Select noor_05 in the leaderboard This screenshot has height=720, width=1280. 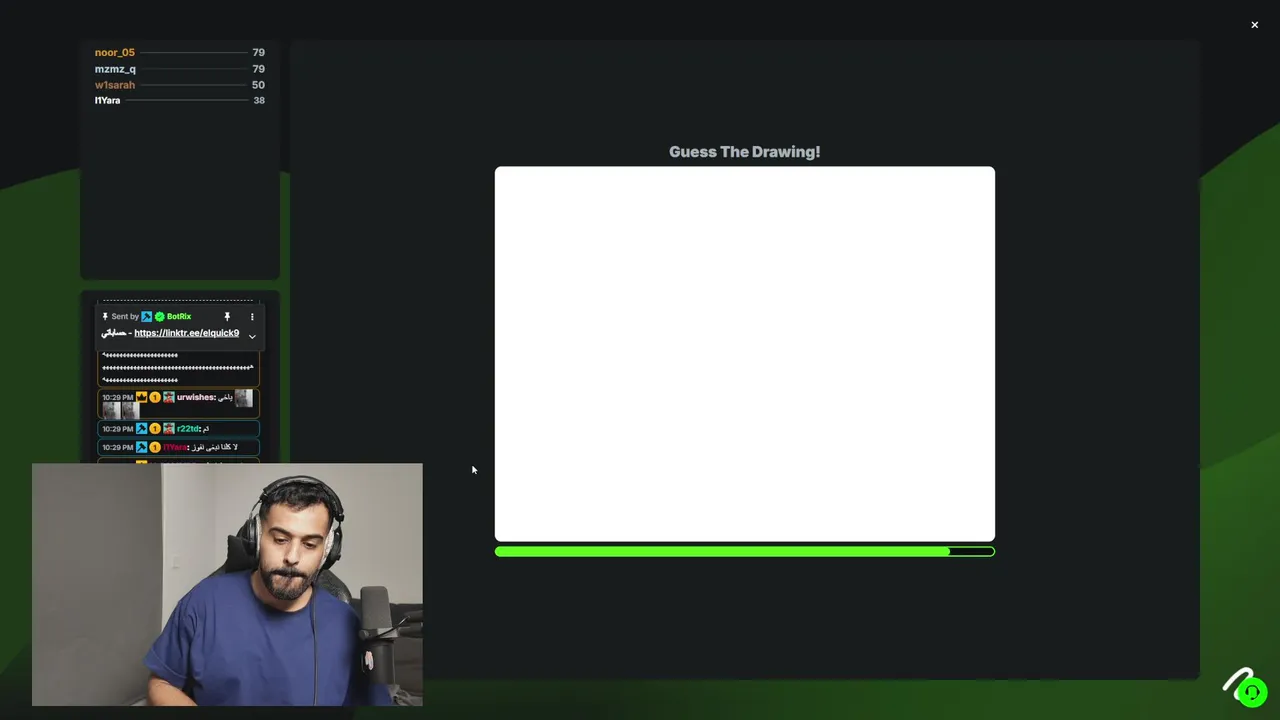coord(114,53)
